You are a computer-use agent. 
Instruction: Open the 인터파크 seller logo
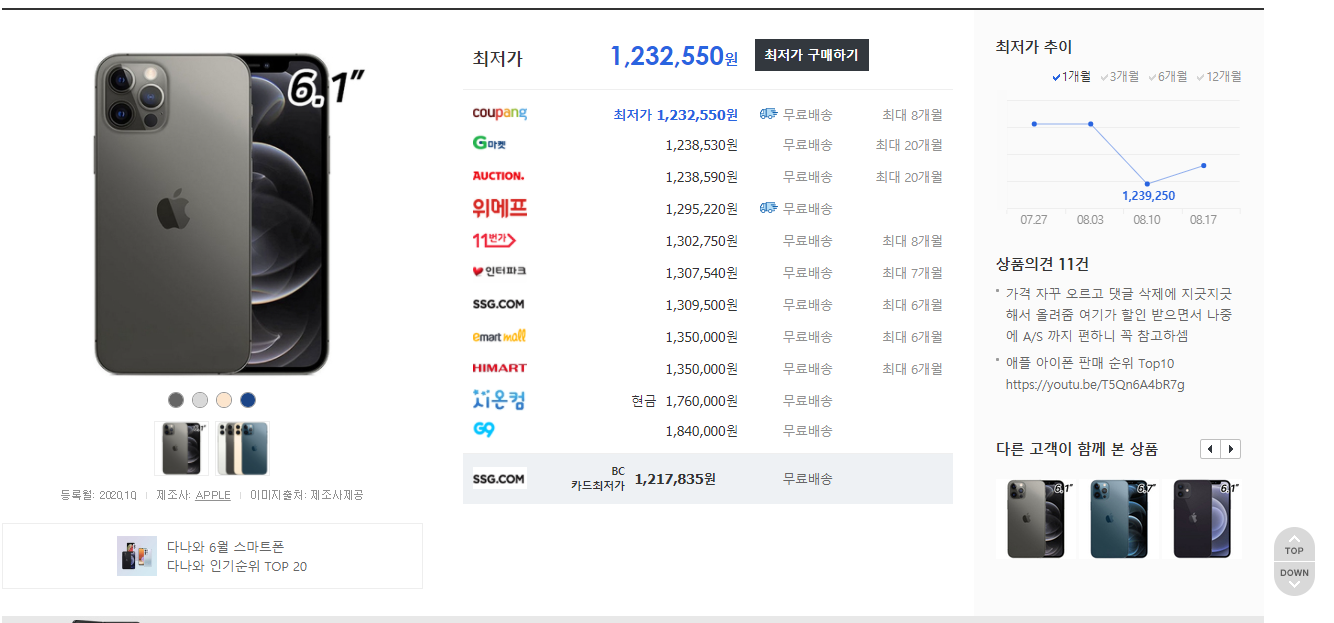coord(499,272)
